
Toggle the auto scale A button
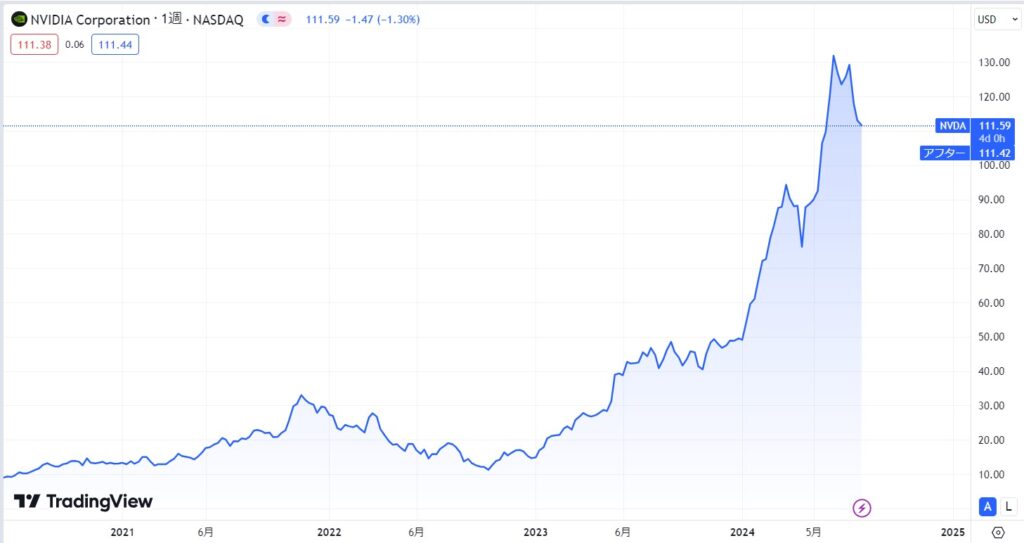(x=987, y=506)
